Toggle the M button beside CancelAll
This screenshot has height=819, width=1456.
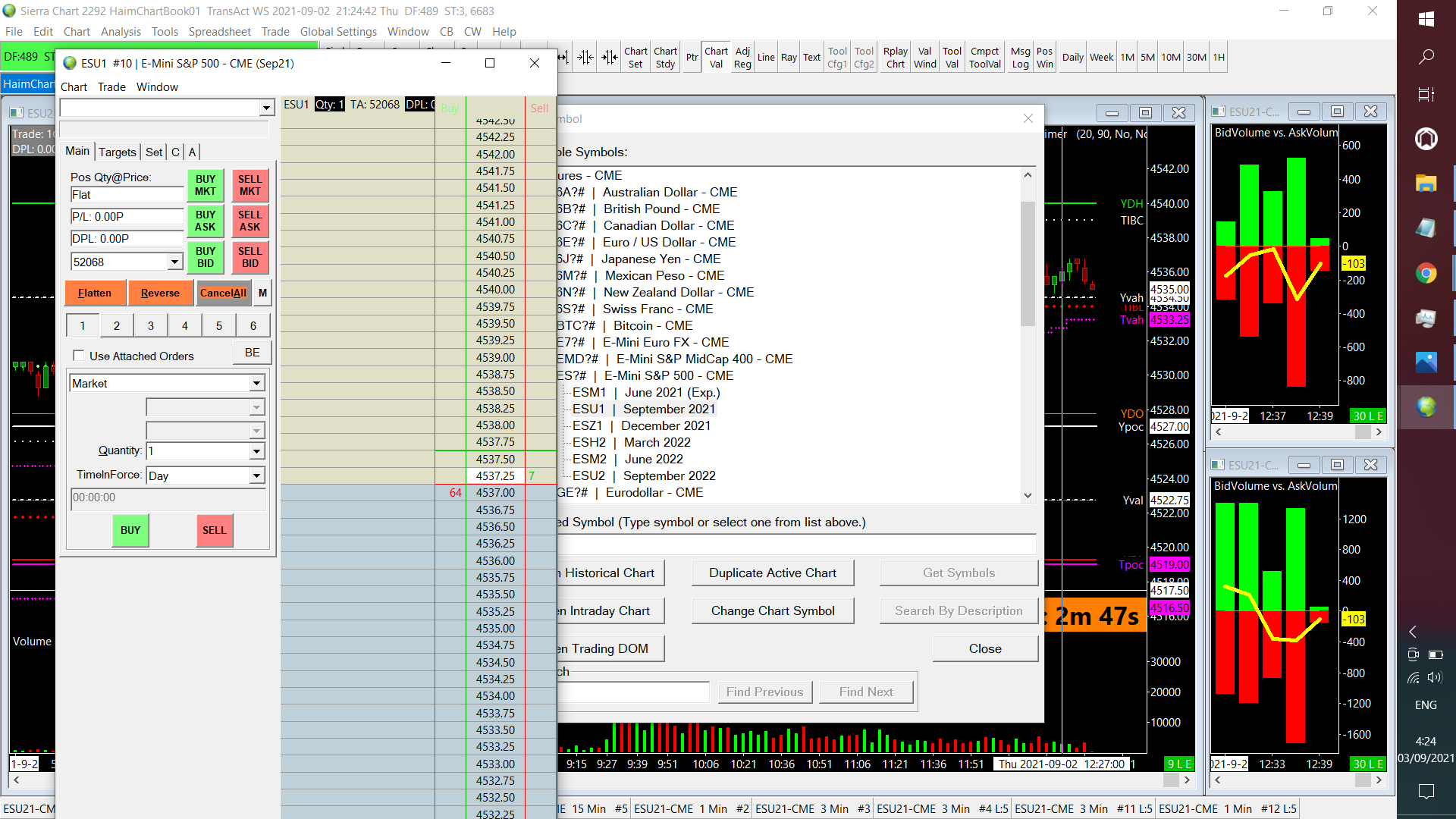click(262, 293)
